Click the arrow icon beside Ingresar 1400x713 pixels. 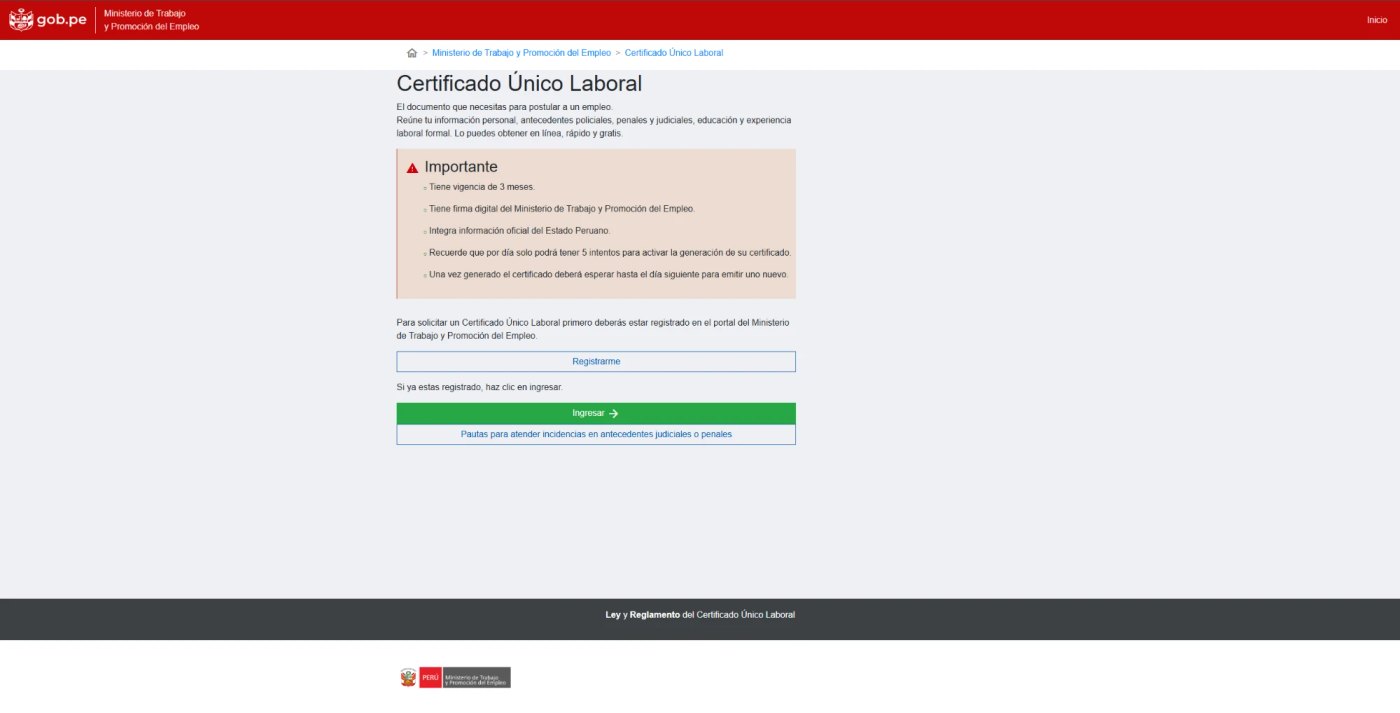pos(614,413)
